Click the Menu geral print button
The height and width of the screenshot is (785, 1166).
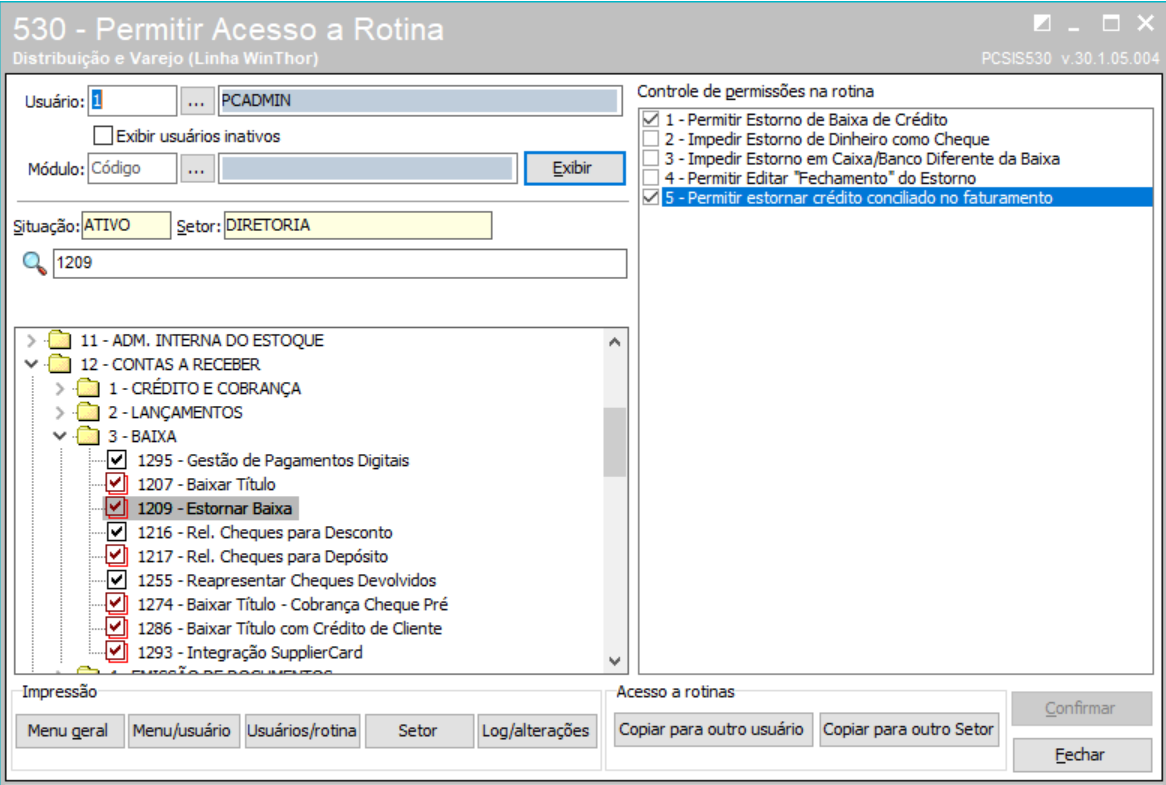pyautogui.click(x=69, y=731)
